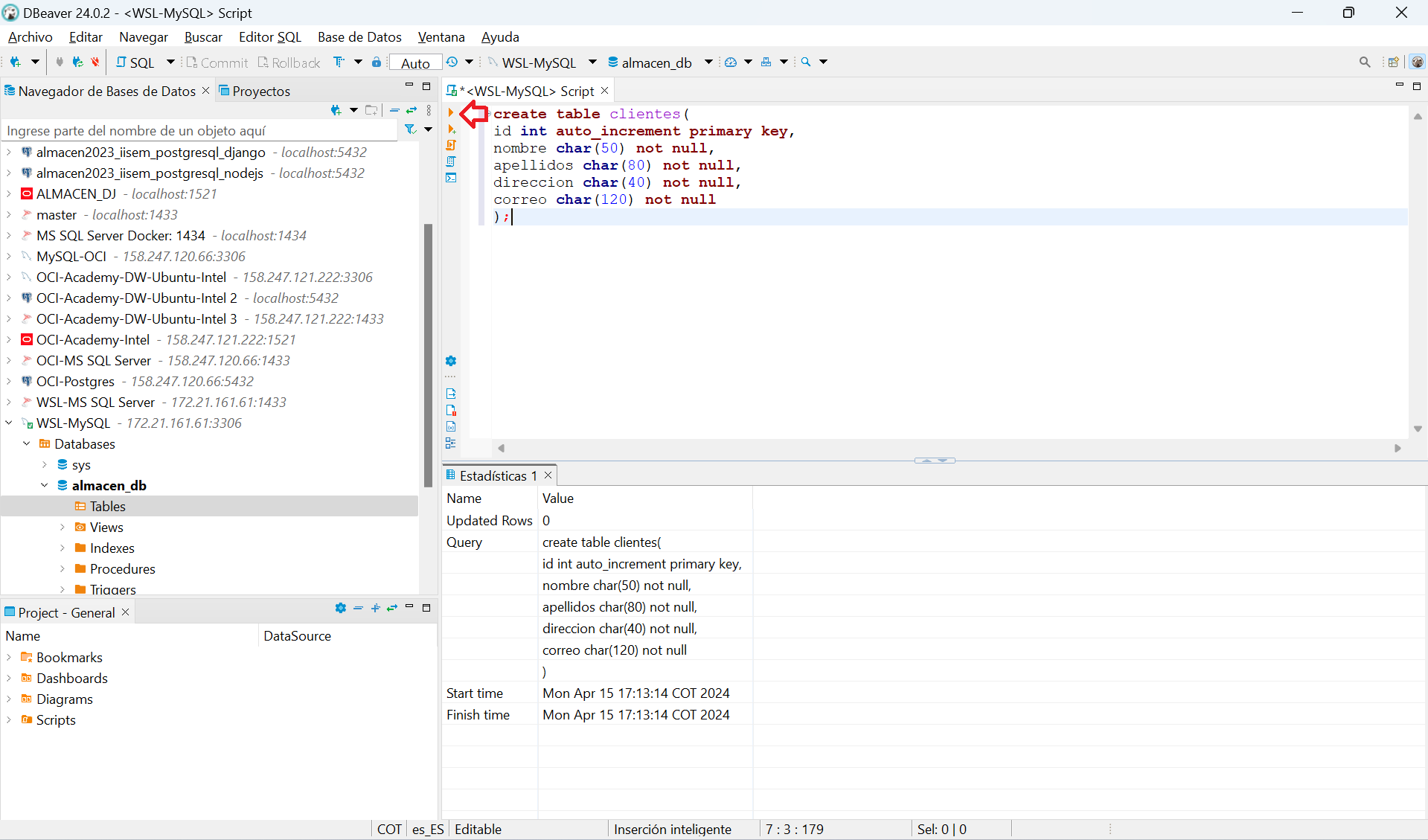Image resolution: width=1428 pixels, height=840 pixels.
Task: Click the reconnect icon in toolbar
Action: pyautogui.click(x=77, y=62)
